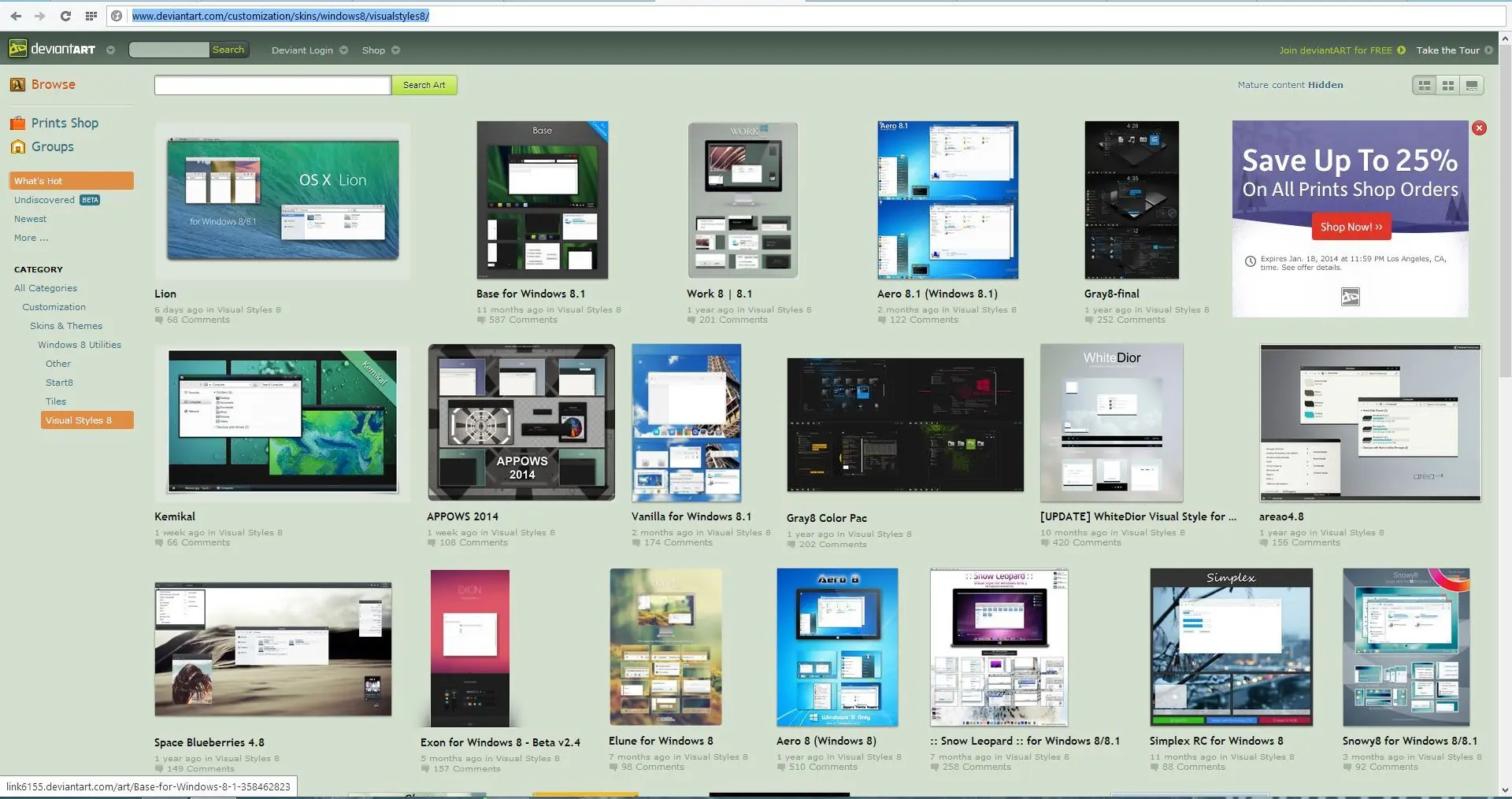The width and height of the screenshot is (1512, 799).
Task: Open the OS X Lion theme thumbnail
Action: coord(283,200)
